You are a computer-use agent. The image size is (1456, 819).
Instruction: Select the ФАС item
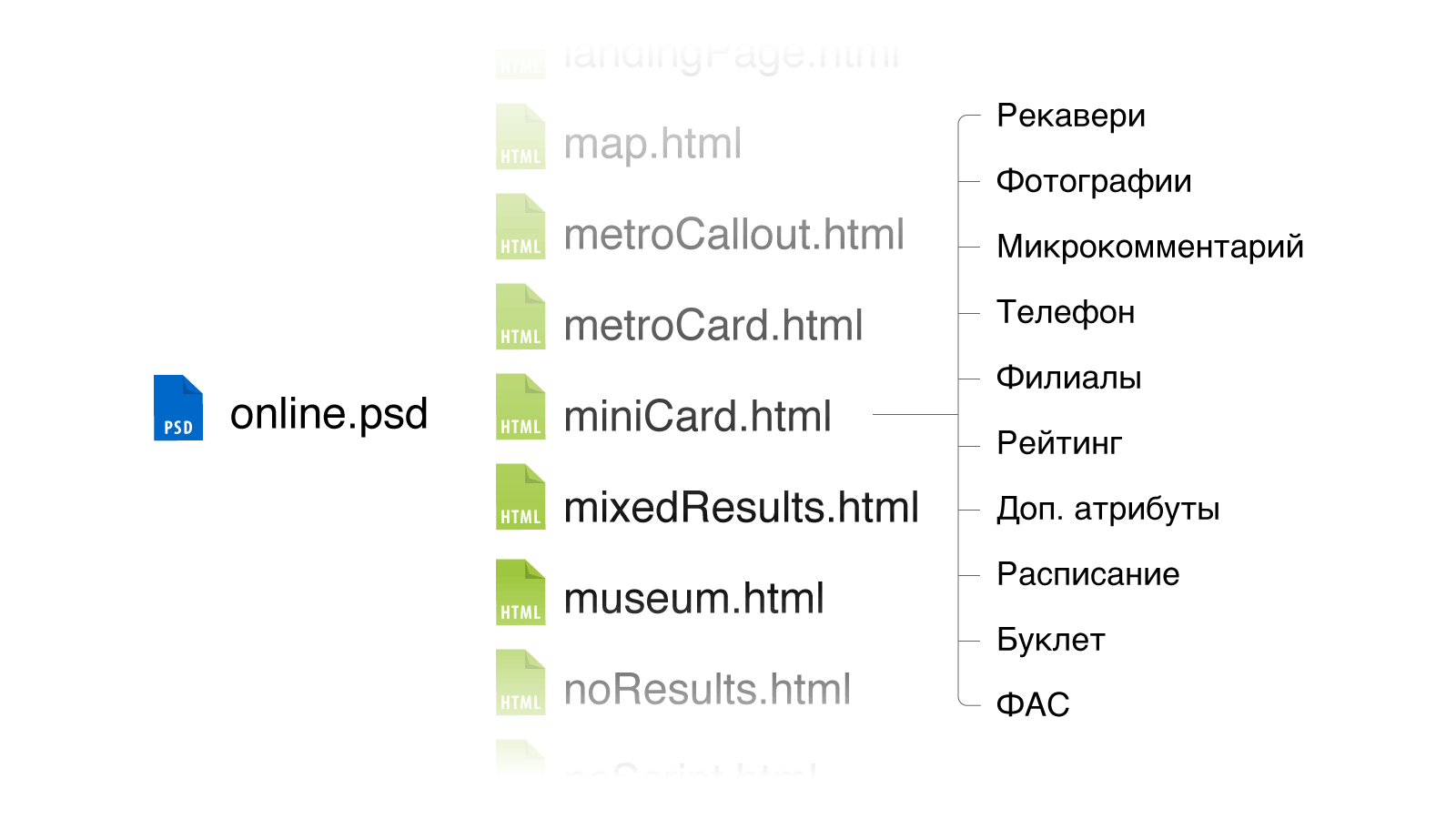pos(1033,705)
